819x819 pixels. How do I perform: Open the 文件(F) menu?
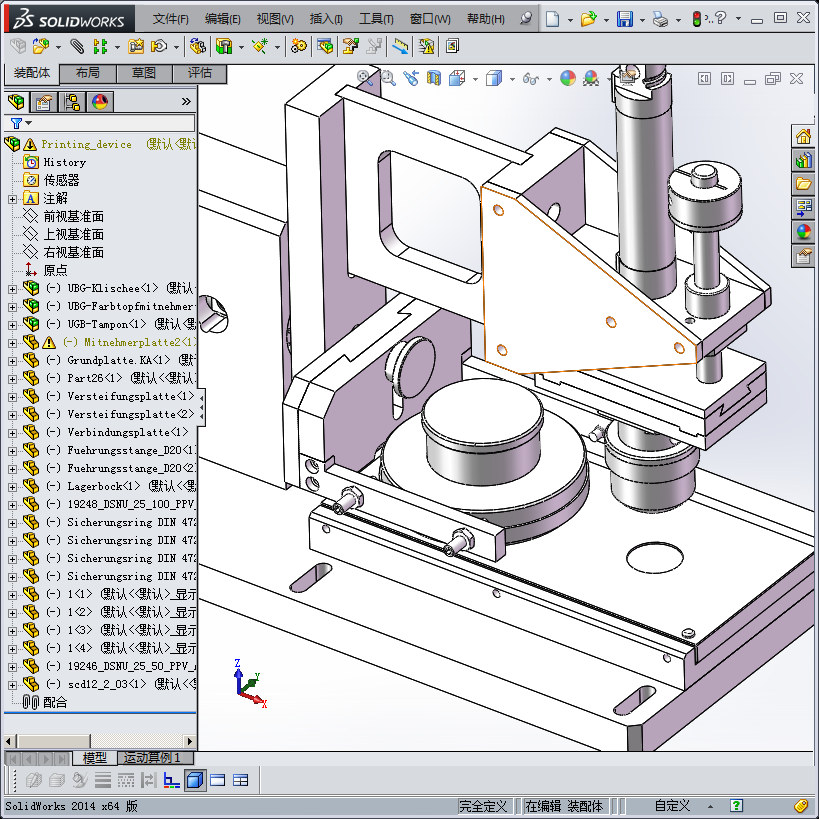(170, 19)
